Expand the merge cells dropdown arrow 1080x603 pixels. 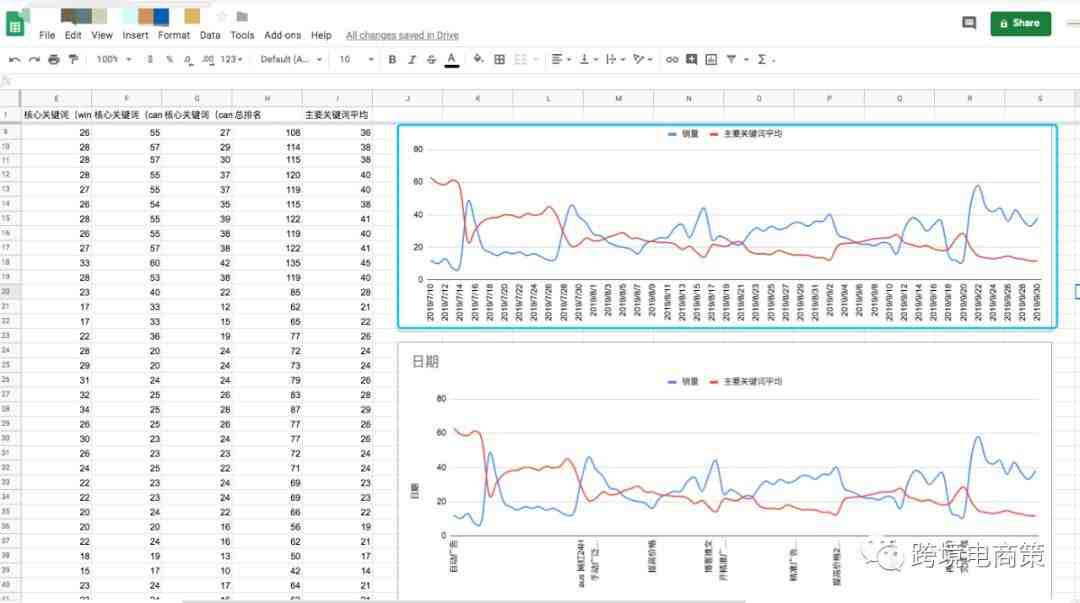(535, 60)
